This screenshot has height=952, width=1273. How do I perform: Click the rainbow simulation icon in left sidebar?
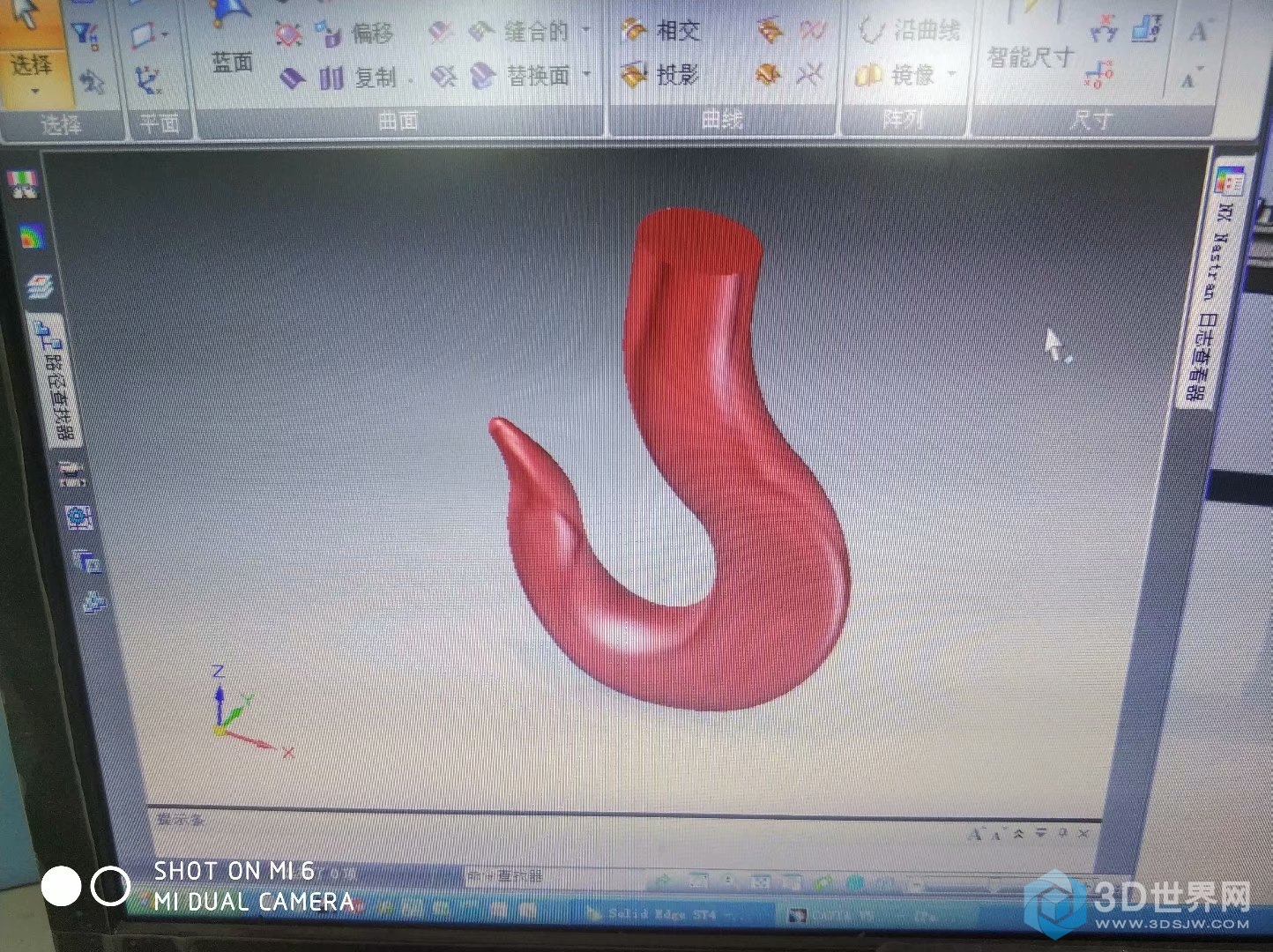click(x=32, y=237)
